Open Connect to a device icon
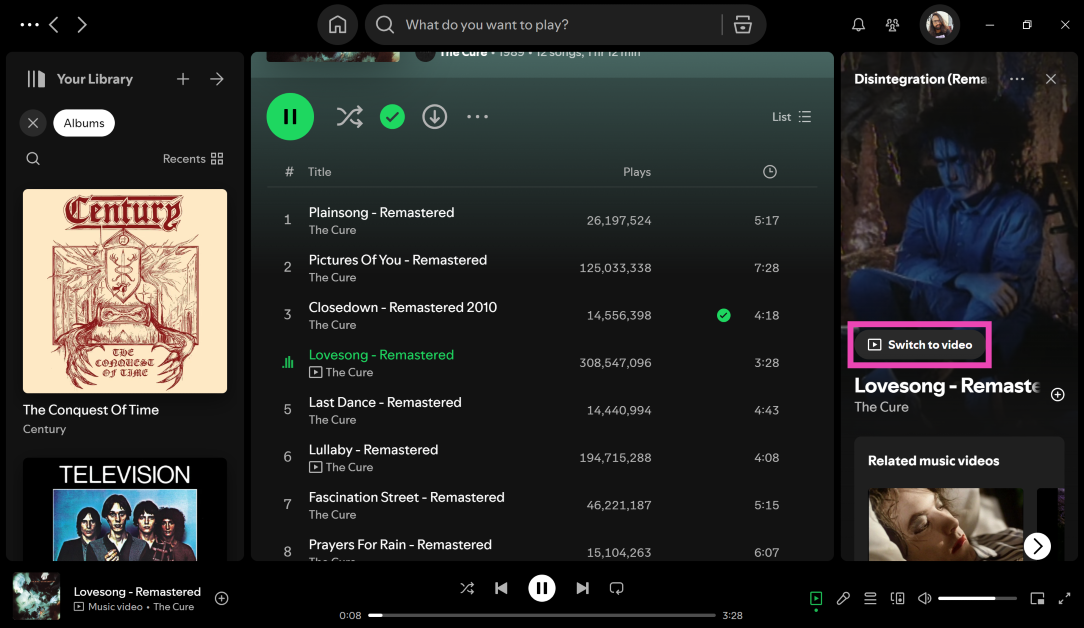Image resolution: width=1084 pixels, height=628 pixels. 897,598
